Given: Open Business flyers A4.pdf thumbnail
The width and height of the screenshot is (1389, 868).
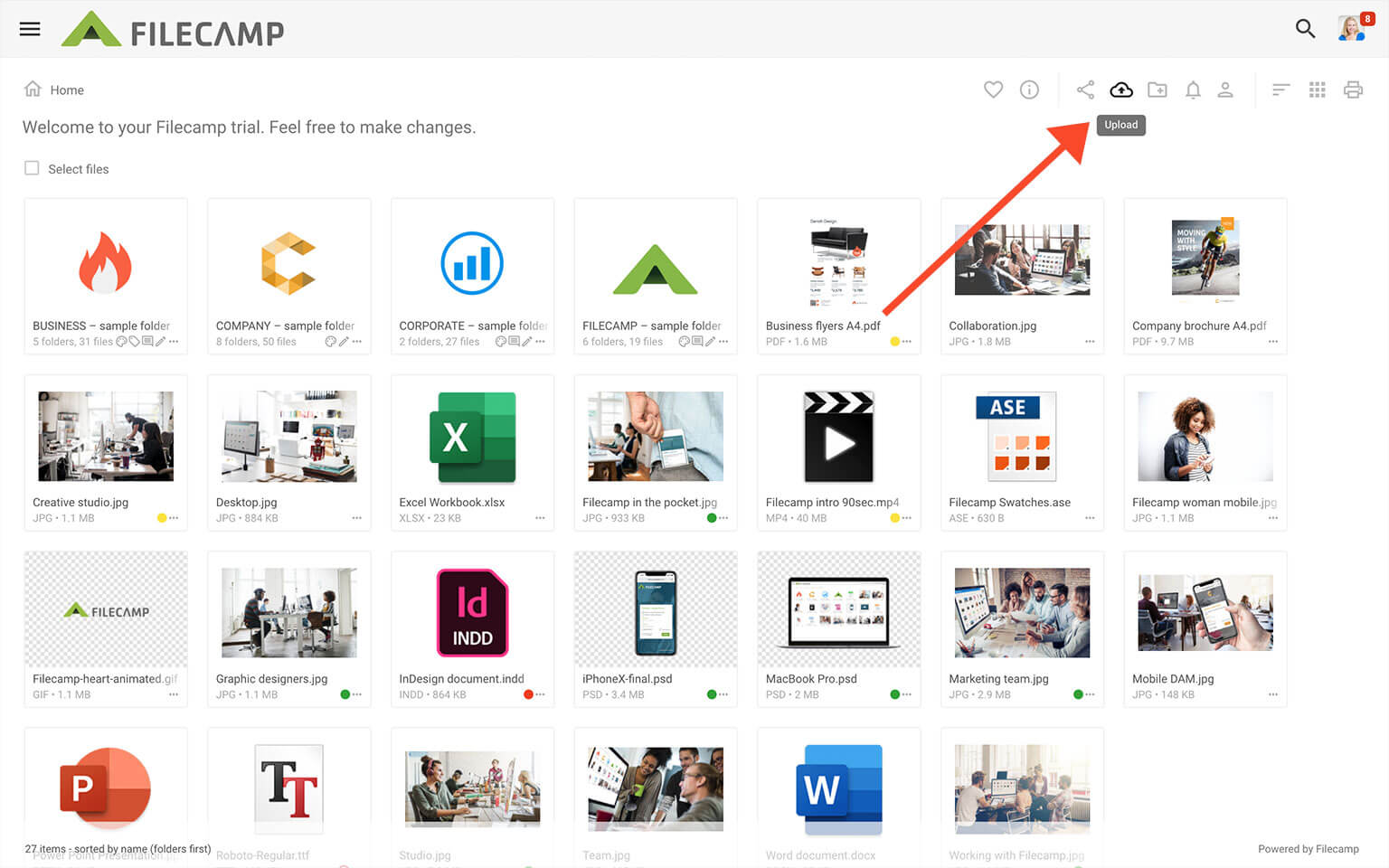Looking at the screenshot, I should pyautogui.click(x=838, y=262).
